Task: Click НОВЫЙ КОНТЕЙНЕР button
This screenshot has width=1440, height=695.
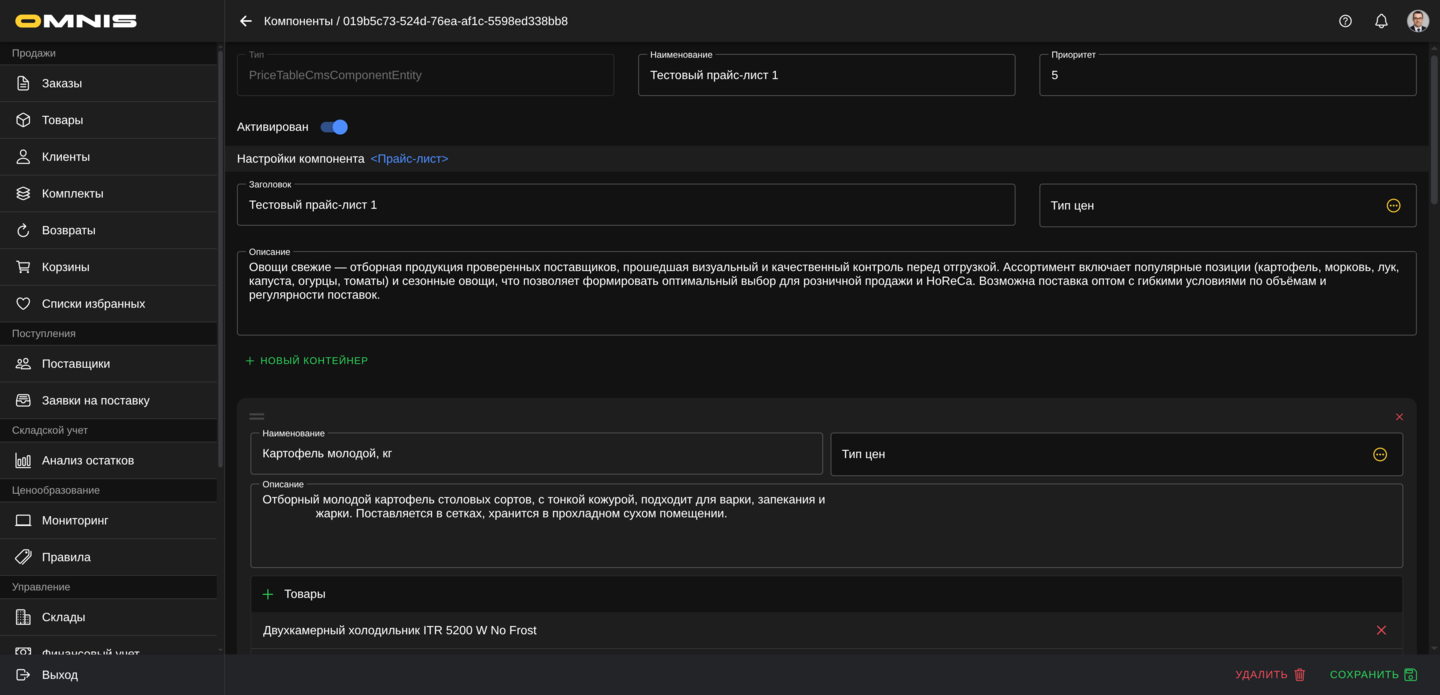Action: pyautogui.click(x=306, y=361)
